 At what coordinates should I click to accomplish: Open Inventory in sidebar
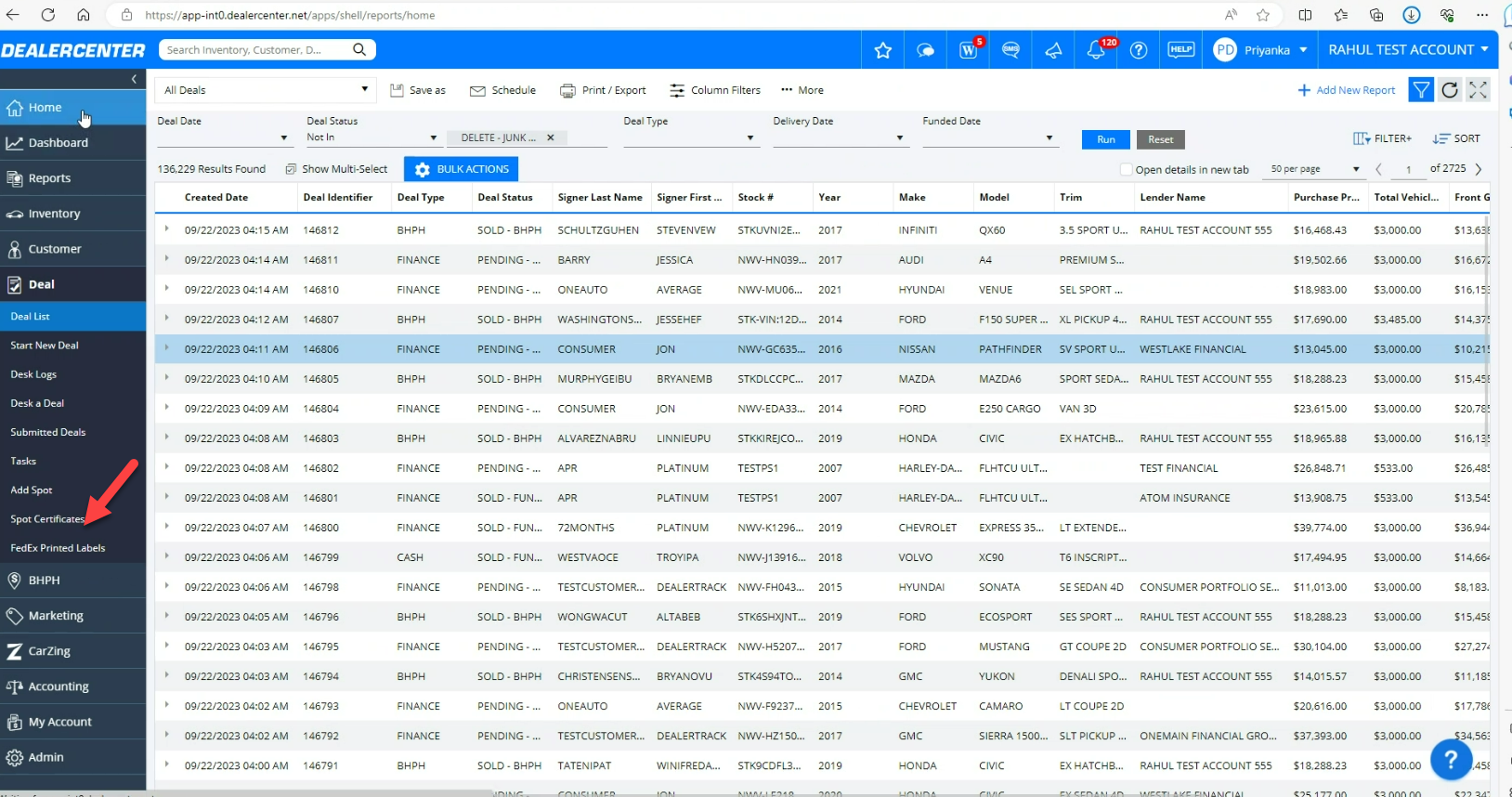[x=72, y=214]
